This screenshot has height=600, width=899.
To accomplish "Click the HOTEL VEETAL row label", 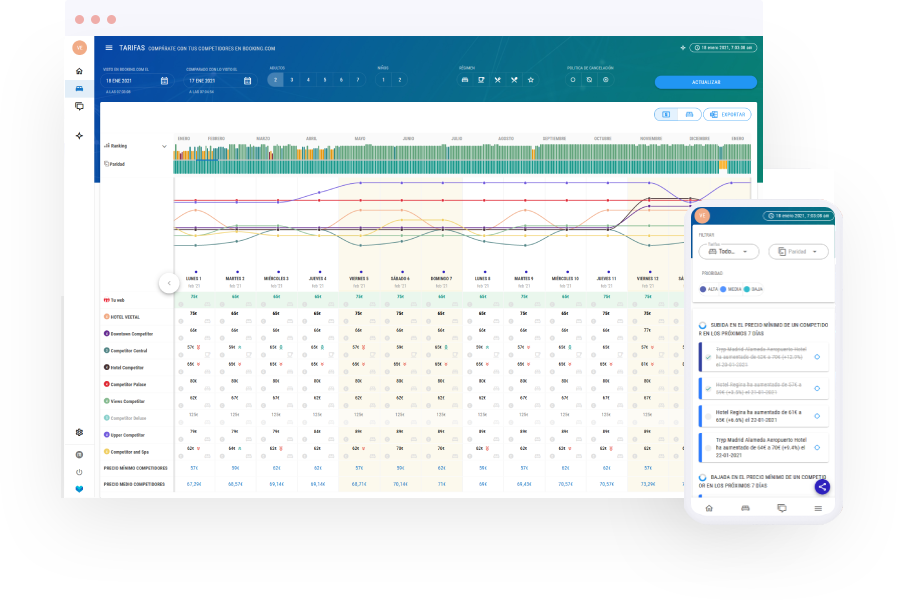I will click(125, 317).
